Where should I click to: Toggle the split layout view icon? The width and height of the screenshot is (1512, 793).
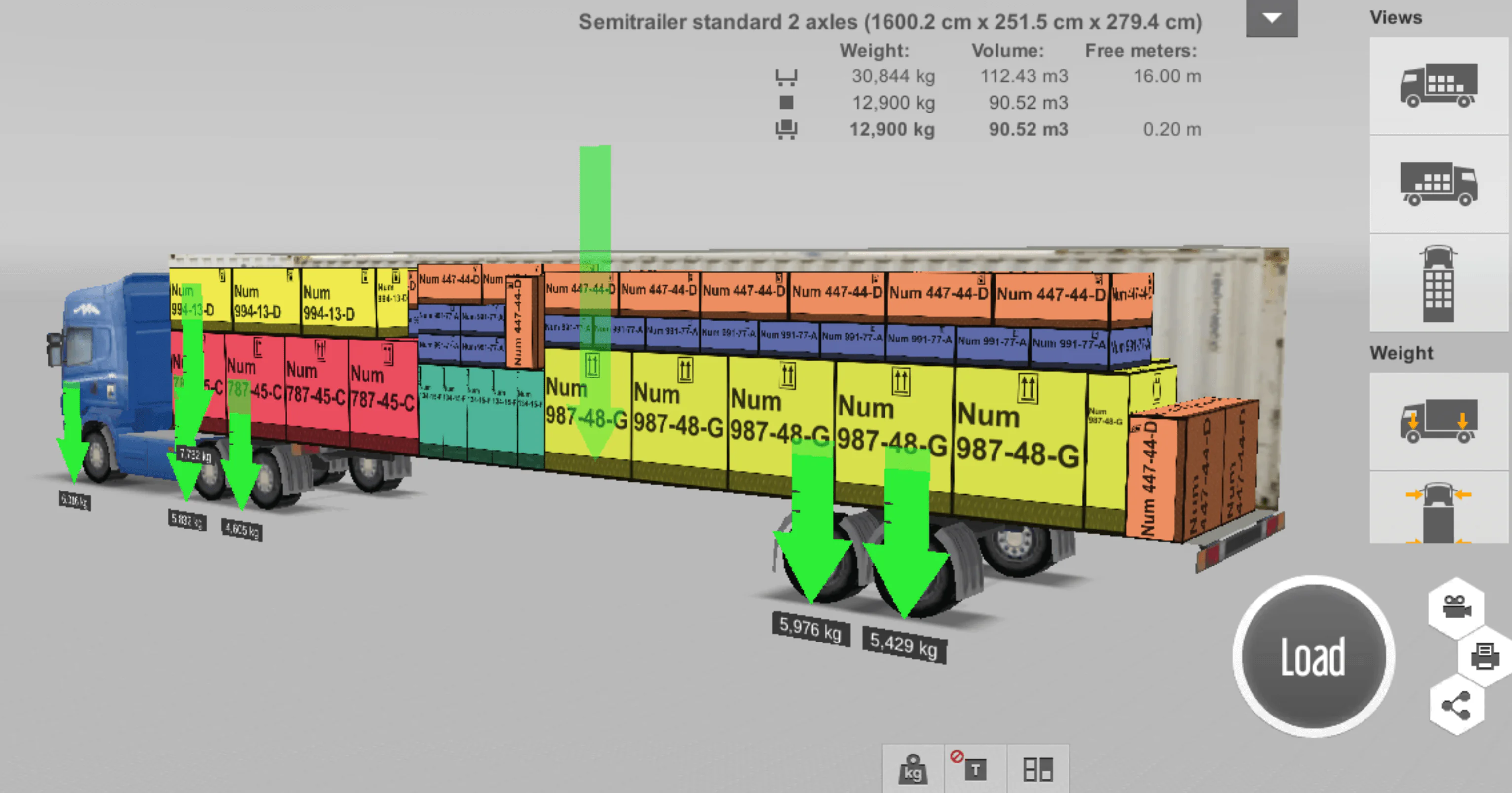point(1038,769)
